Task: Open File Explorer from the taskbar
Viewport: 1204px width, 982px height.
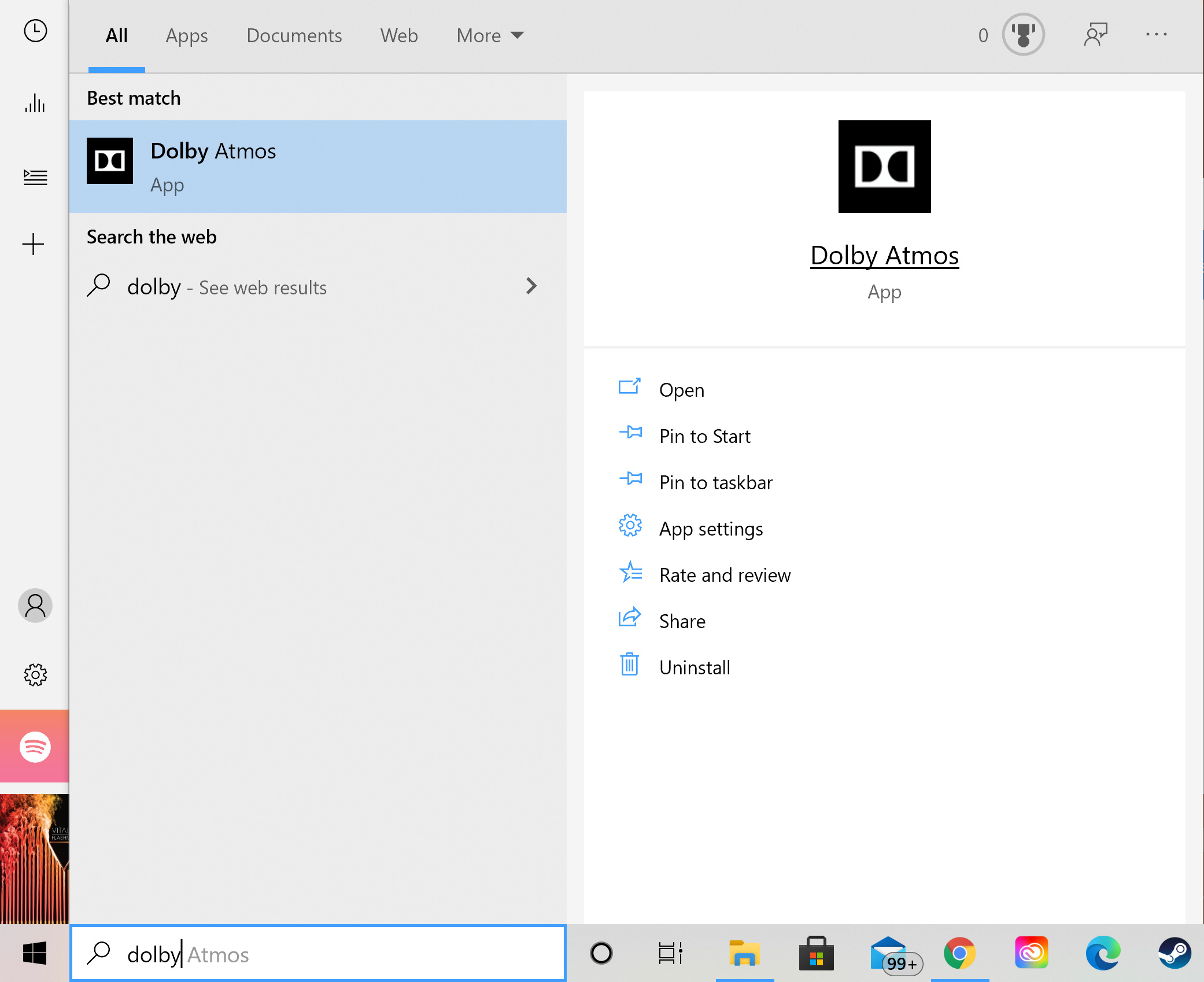Action: (744, 953)
